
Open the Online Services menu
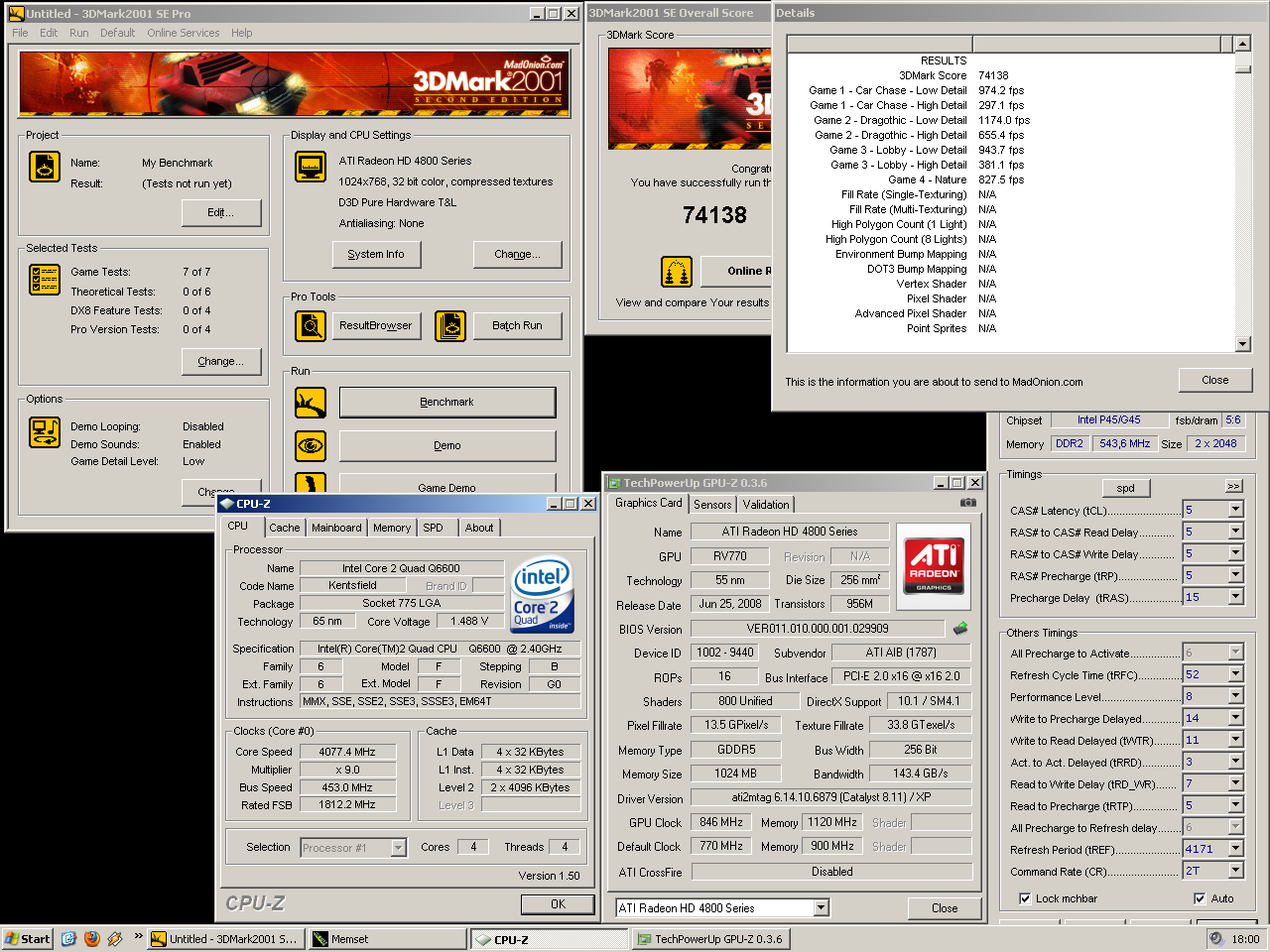coord(184,33)
